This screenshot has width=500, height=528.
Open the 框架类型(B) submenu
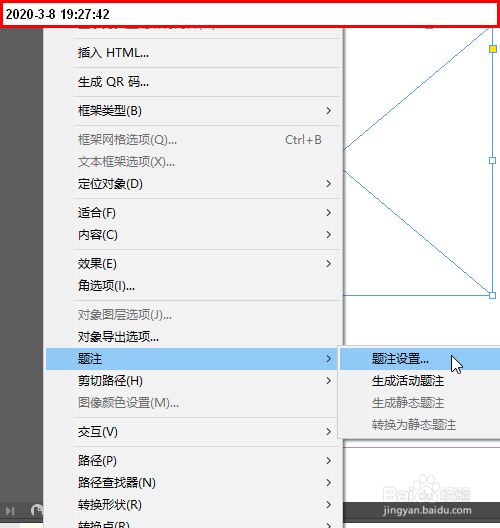coord(193,111)
